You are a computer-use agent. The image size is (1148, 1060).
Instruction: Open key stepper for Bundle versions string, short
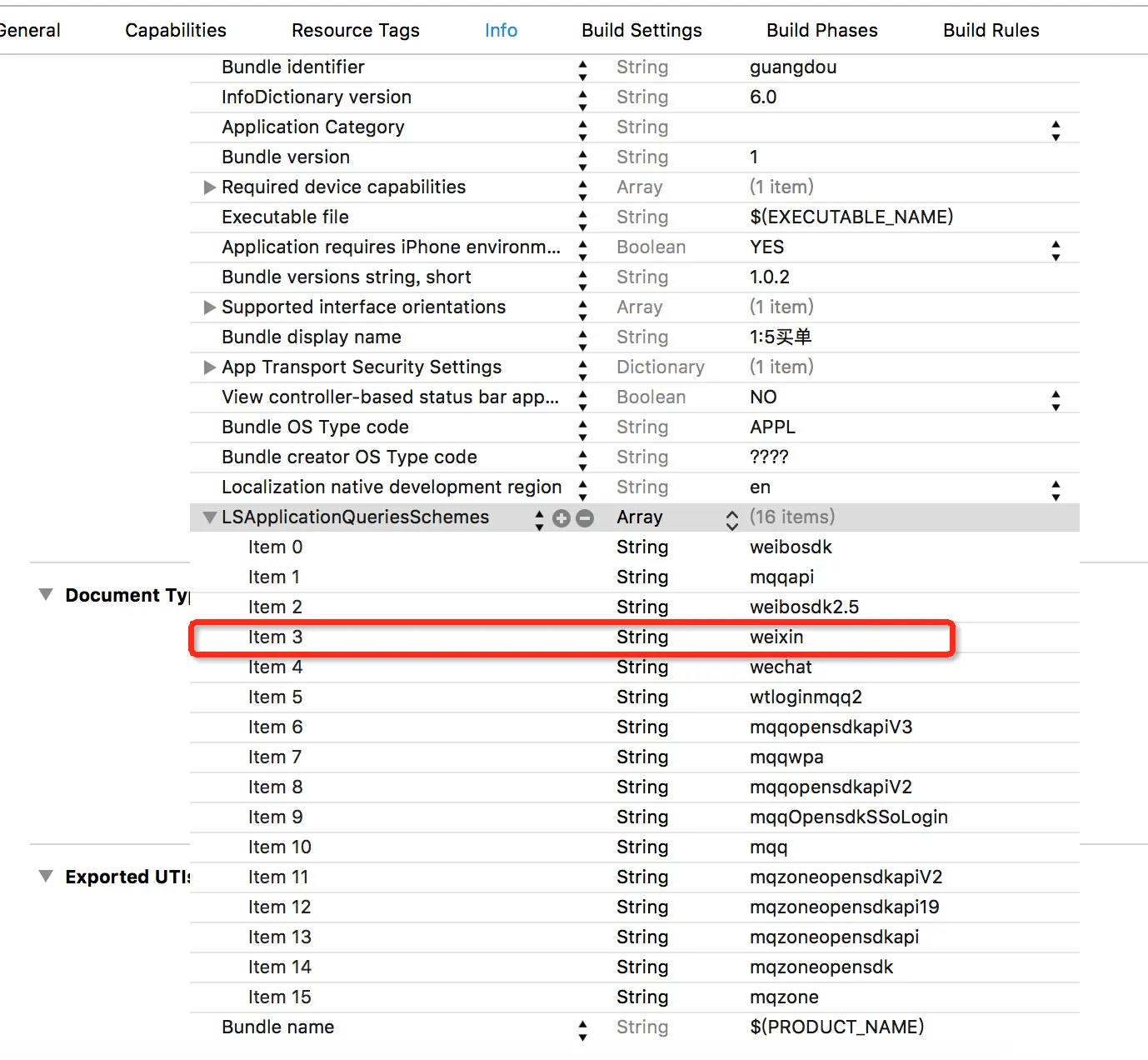point(582,281)
